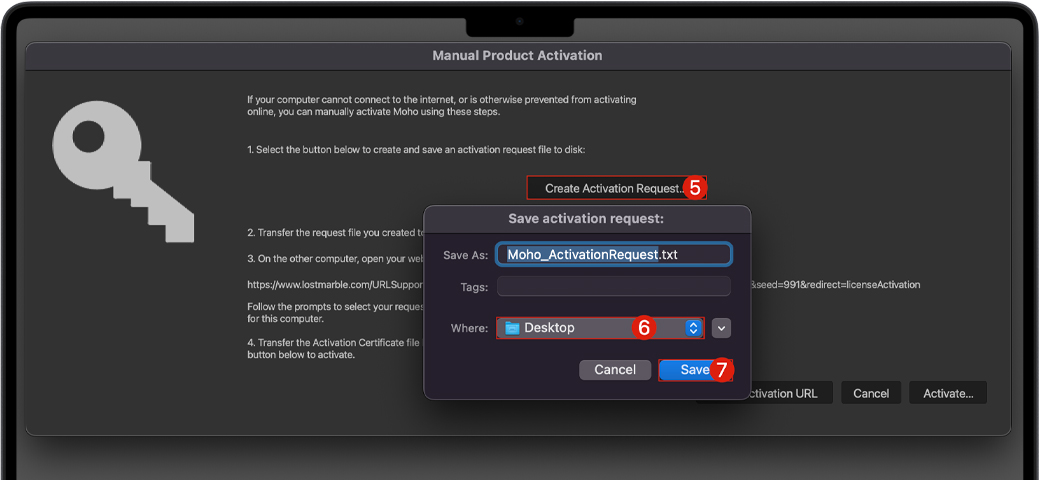Click the Save activation request dialog title
This screenshot has height=480, width=1040.
click(x=587, y=218)
